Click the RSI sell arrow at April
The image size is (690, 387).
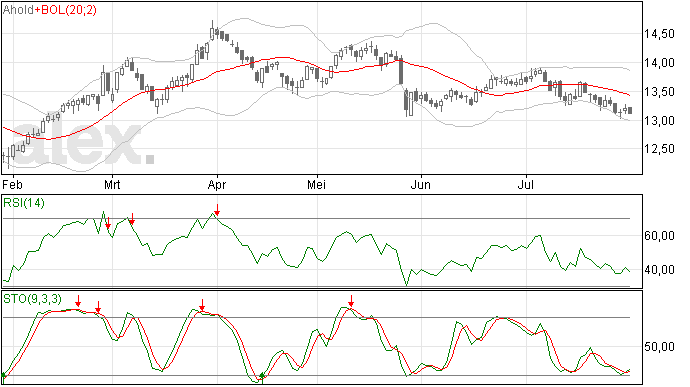point(217,210)
